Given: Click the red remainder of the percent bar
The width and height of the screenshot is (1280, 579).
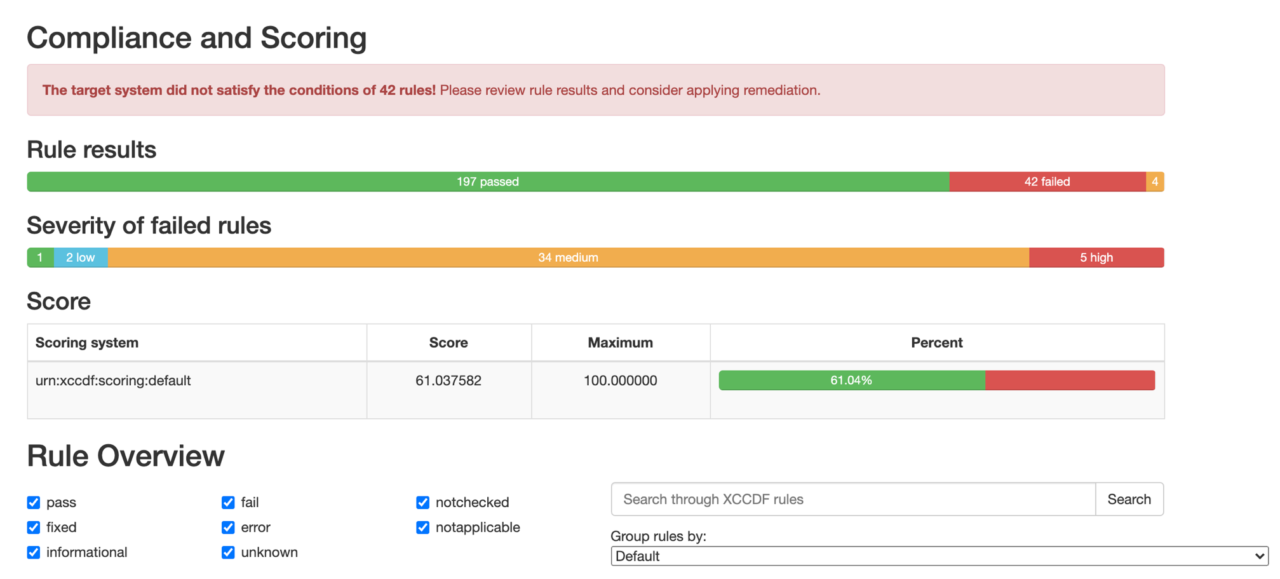Looking at the screenshot, I should [x=1070, y=381].
